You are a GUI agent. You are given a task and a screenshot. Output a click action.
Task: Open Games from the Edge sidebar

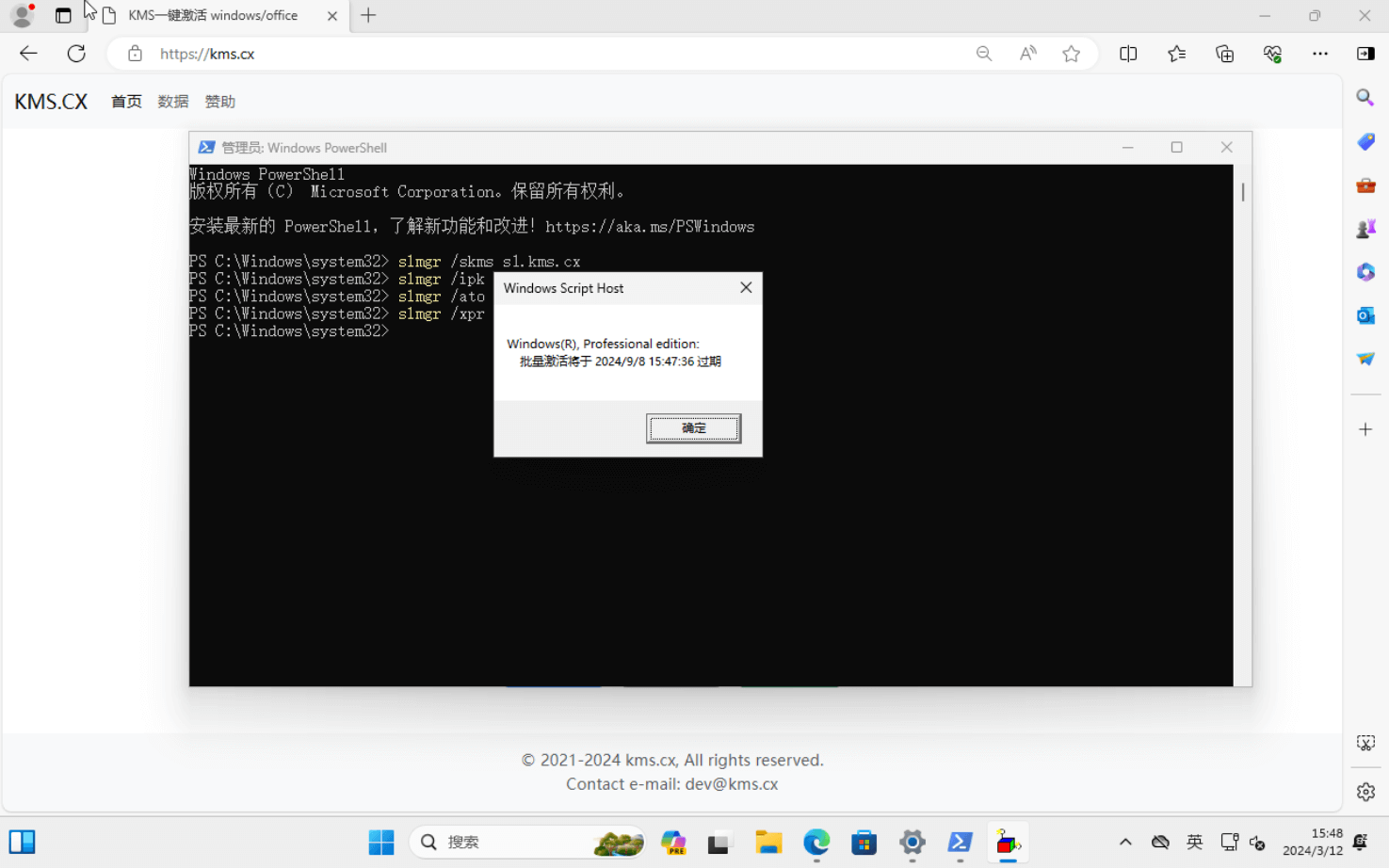(1365, 228)
